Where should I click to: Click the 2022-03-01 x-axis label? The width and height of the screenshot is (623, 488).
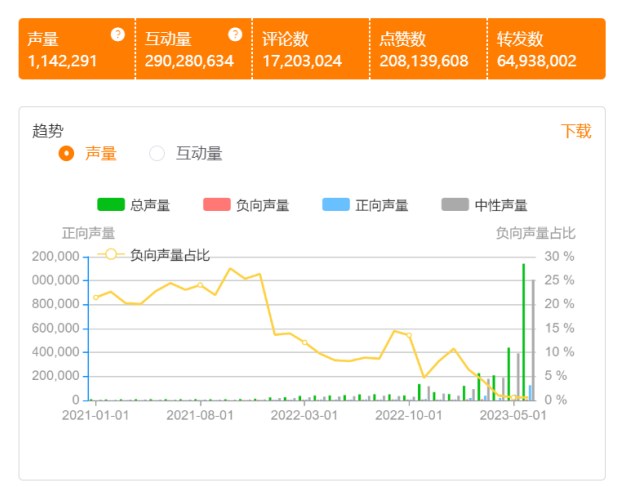tap(304, 415)
